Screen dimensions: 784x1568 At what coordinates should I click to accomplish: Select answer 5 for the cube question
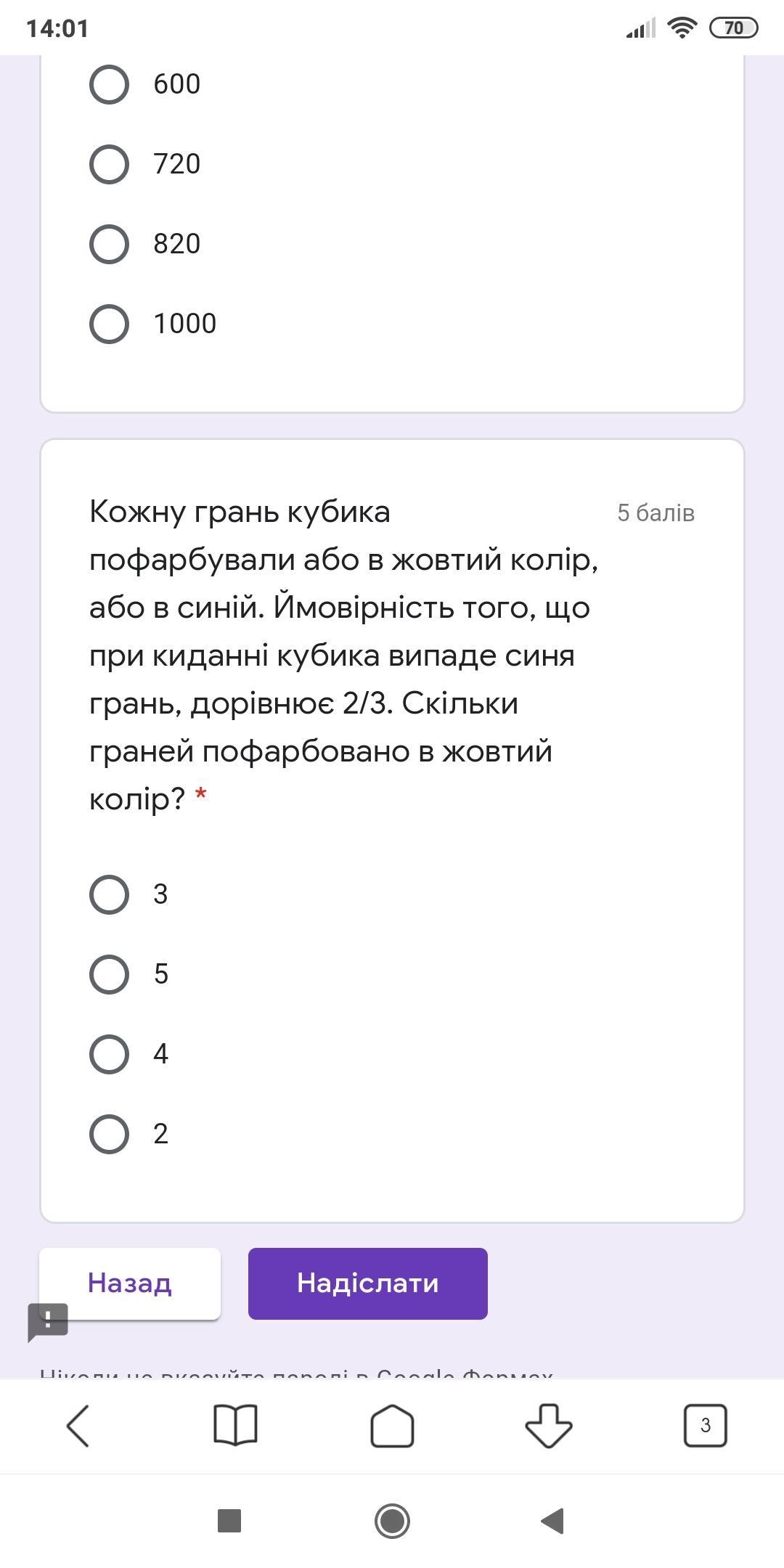(x=110, y=974)
